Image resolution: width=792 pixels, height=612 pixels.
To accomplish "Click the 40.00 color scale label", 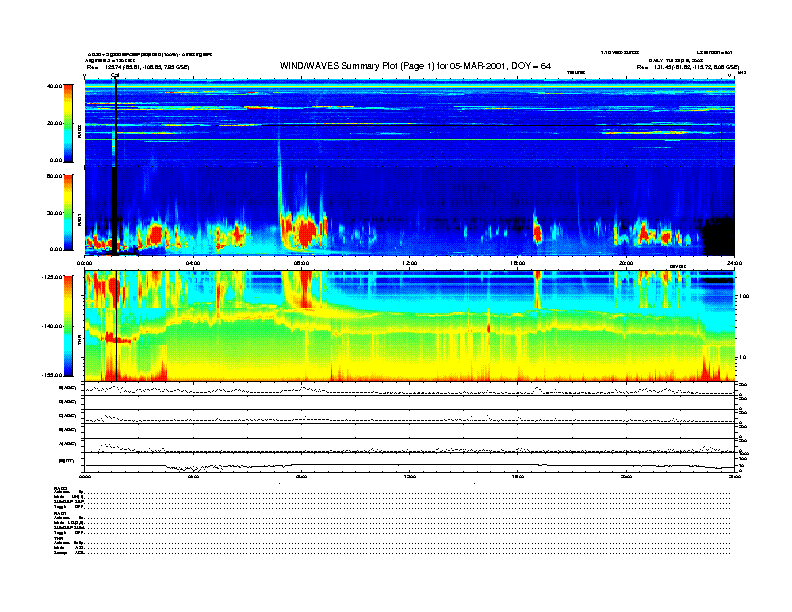I will 54,86.
